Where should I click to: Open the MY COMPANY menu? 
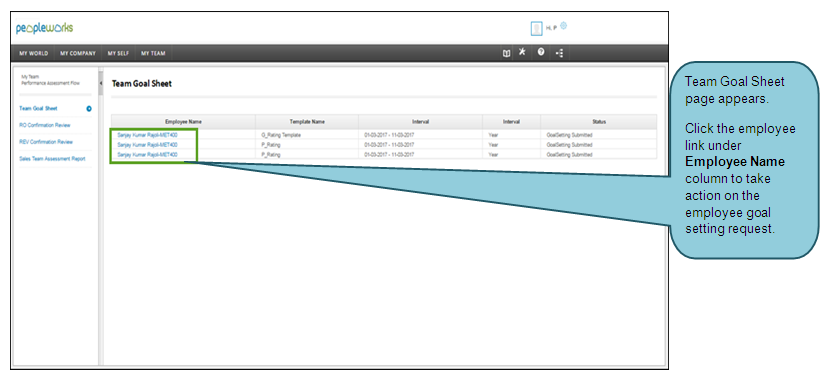(x=78, y=53)
